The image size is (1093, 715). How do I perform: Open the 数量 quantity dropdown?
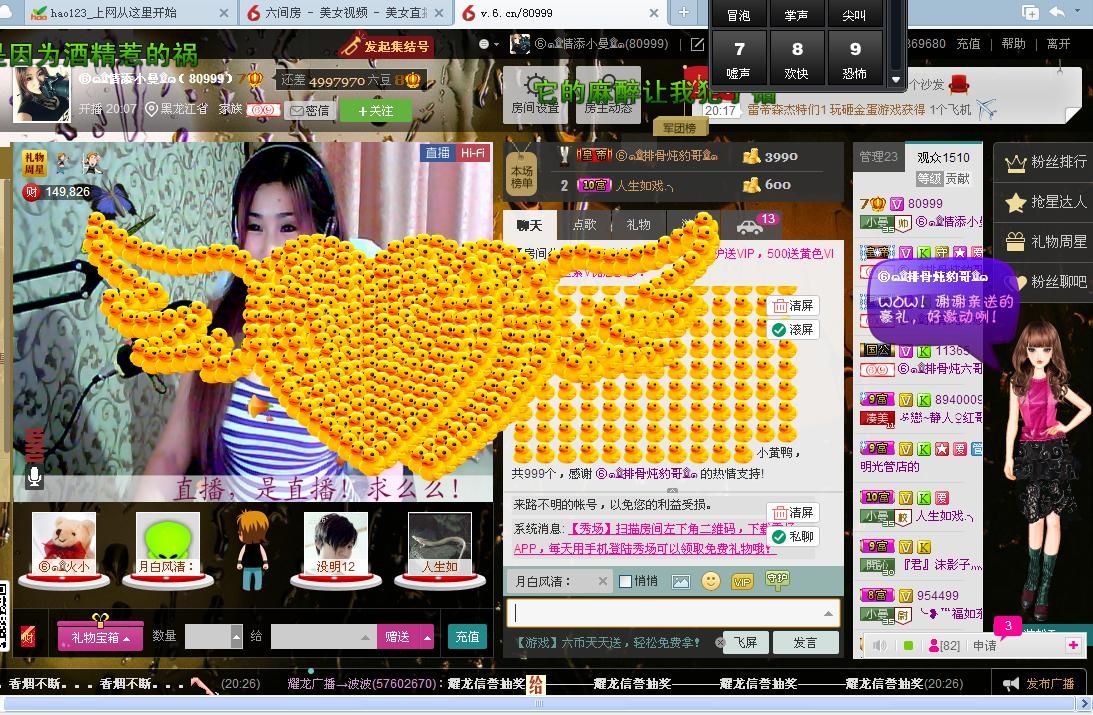click(236, 636)
